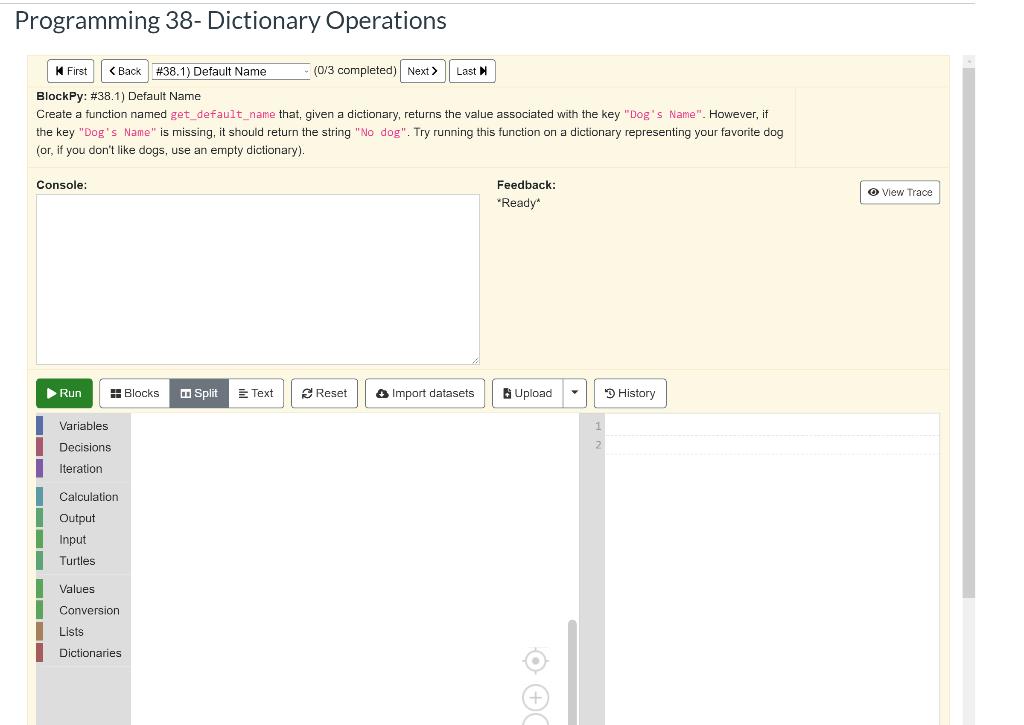
Task: Switch editor to Text view
Action: [256, 393]
